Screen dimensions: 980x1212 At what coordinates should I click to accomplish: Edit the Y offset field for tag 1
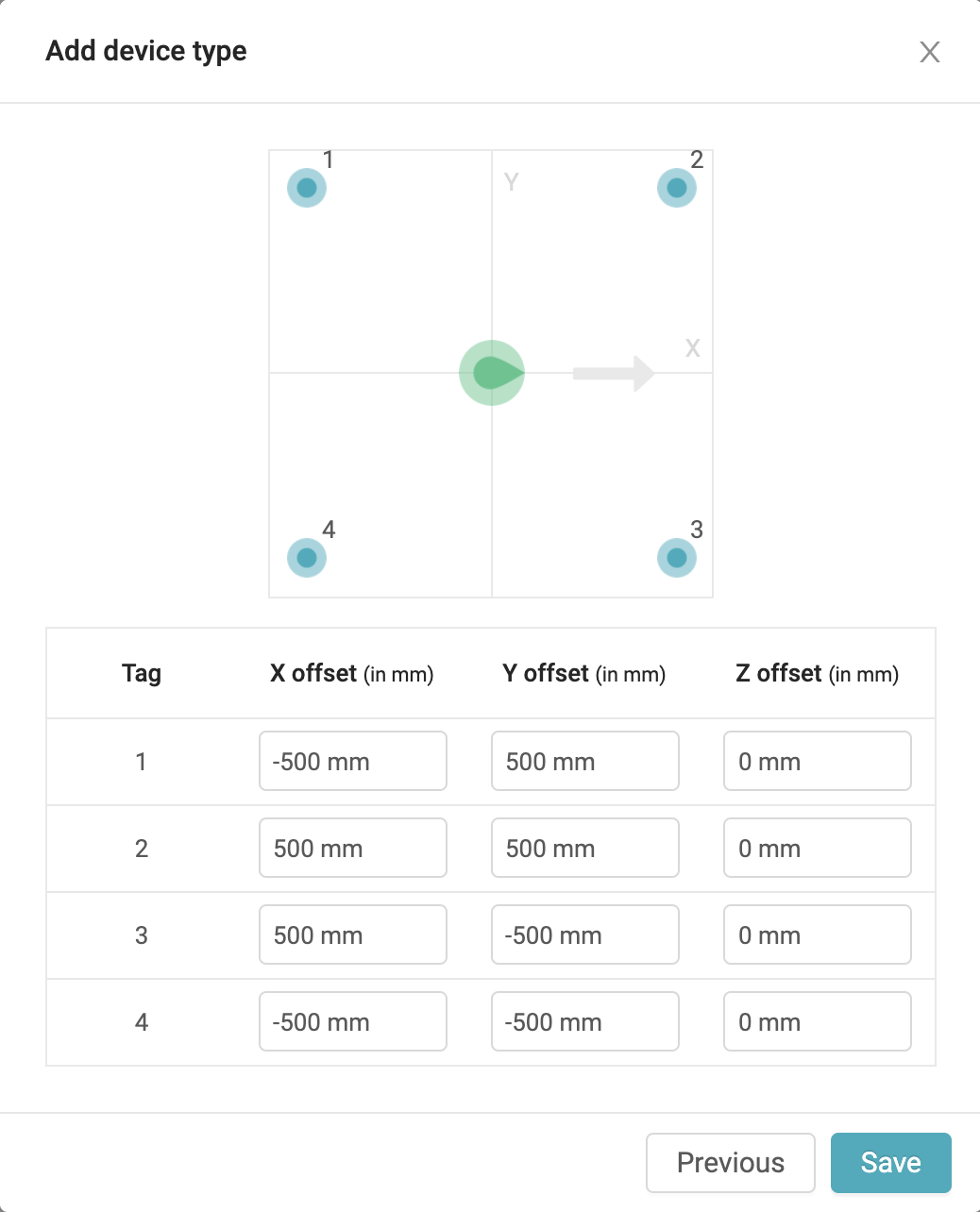[x=584, y=761]
